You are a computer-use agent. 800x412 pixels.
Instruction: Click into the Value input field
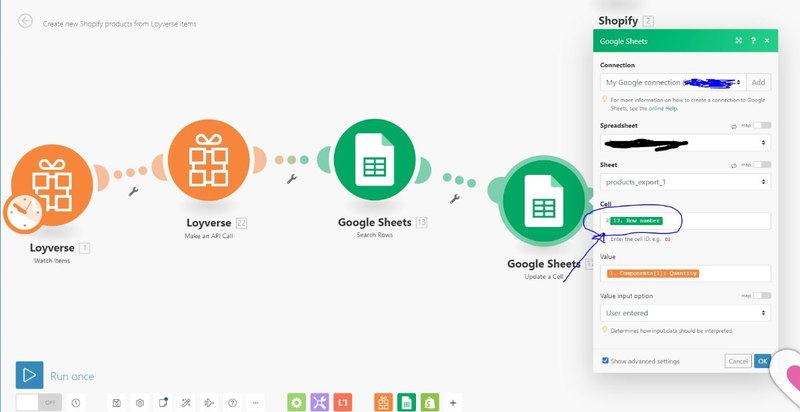685,273
